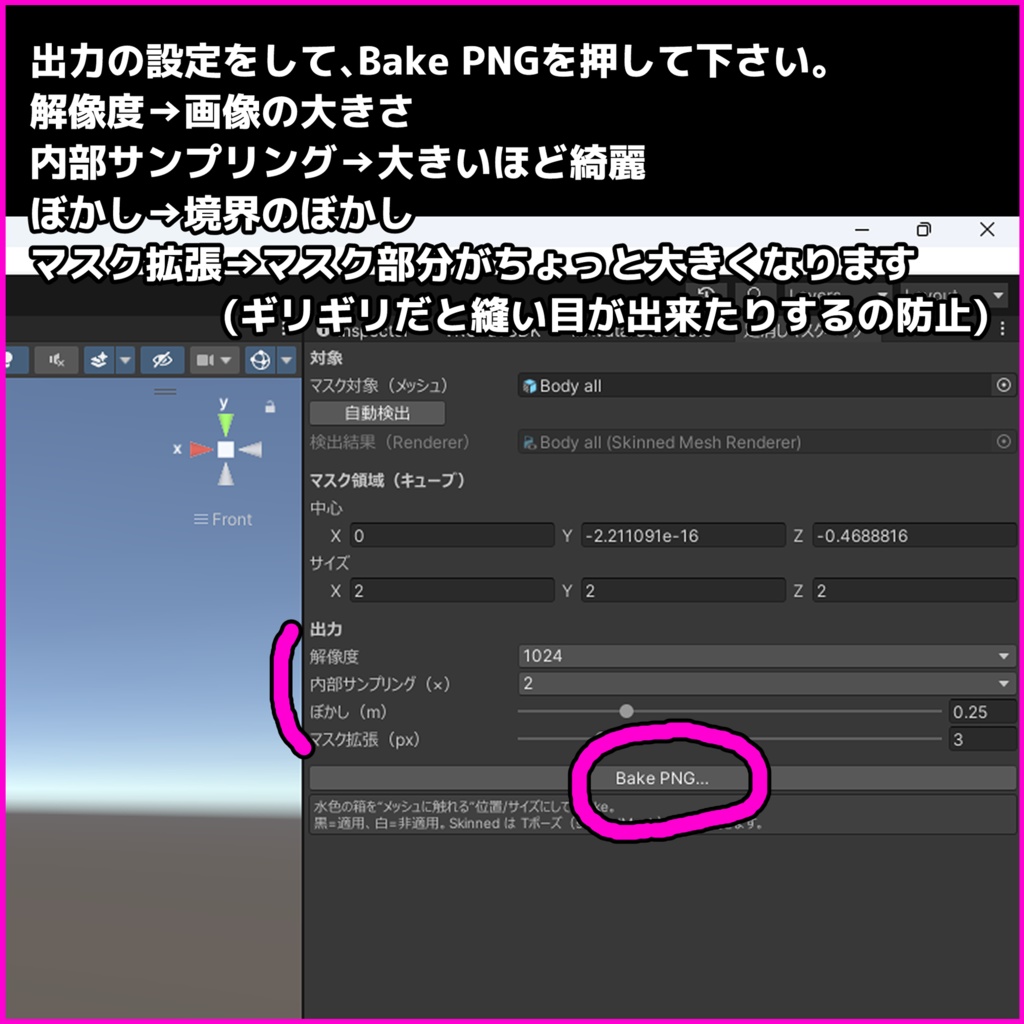1024x1024 pixels.
Task: Click the 中心 Y value field
Action: click(x=683, y=536)
